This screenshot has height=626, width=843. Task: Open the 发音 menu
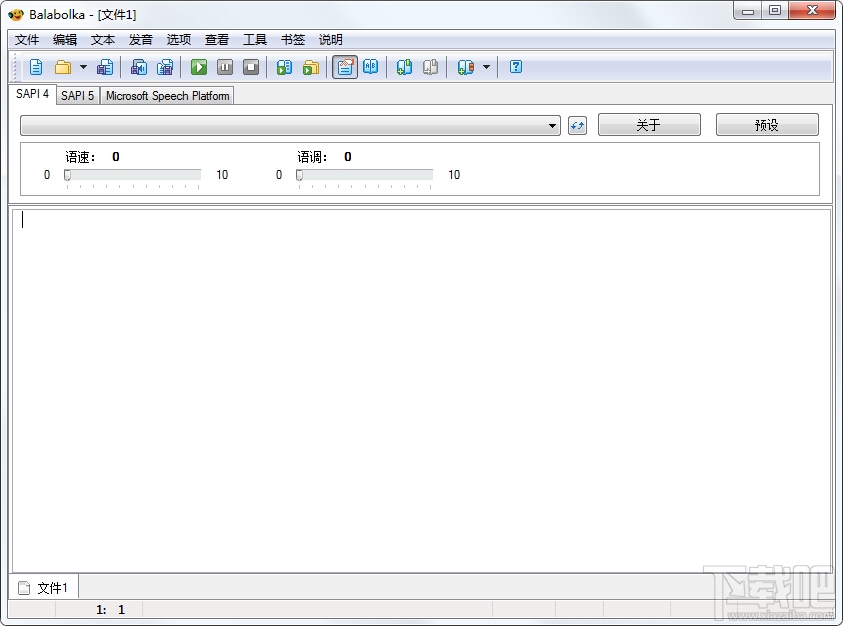[x=141, y=40]
